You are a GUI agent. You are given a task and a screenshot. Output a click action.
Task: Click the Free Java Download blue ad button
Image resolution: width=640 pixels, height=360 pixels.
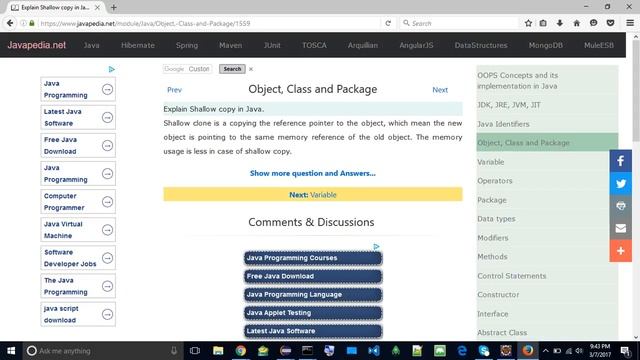[313, 276]
